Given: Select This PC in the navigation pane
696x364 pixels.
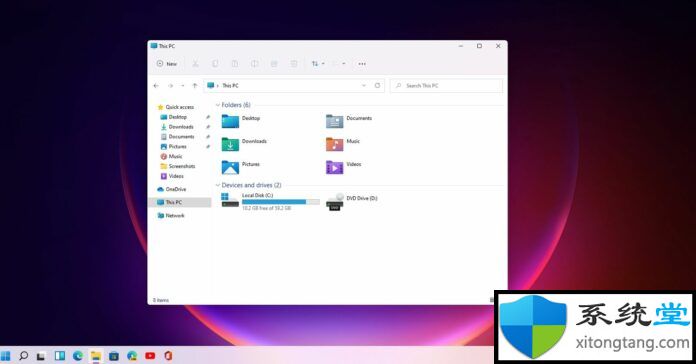Looking at the screenshot, I should pos(180,202).
